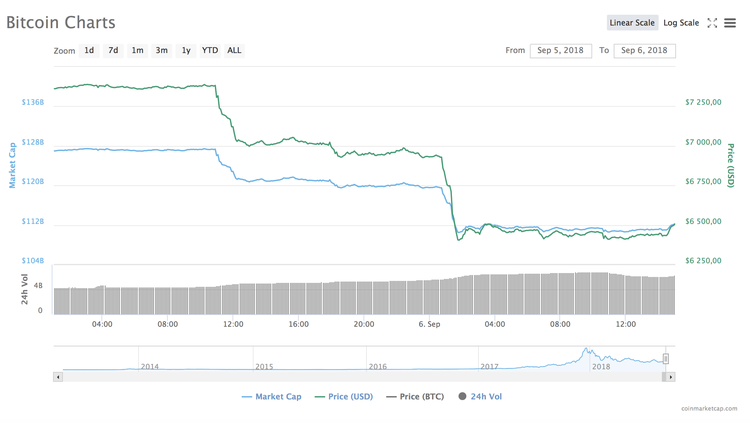Open the chart hamburger menu
The image size is (750, 423).
(x=729, y=23)
